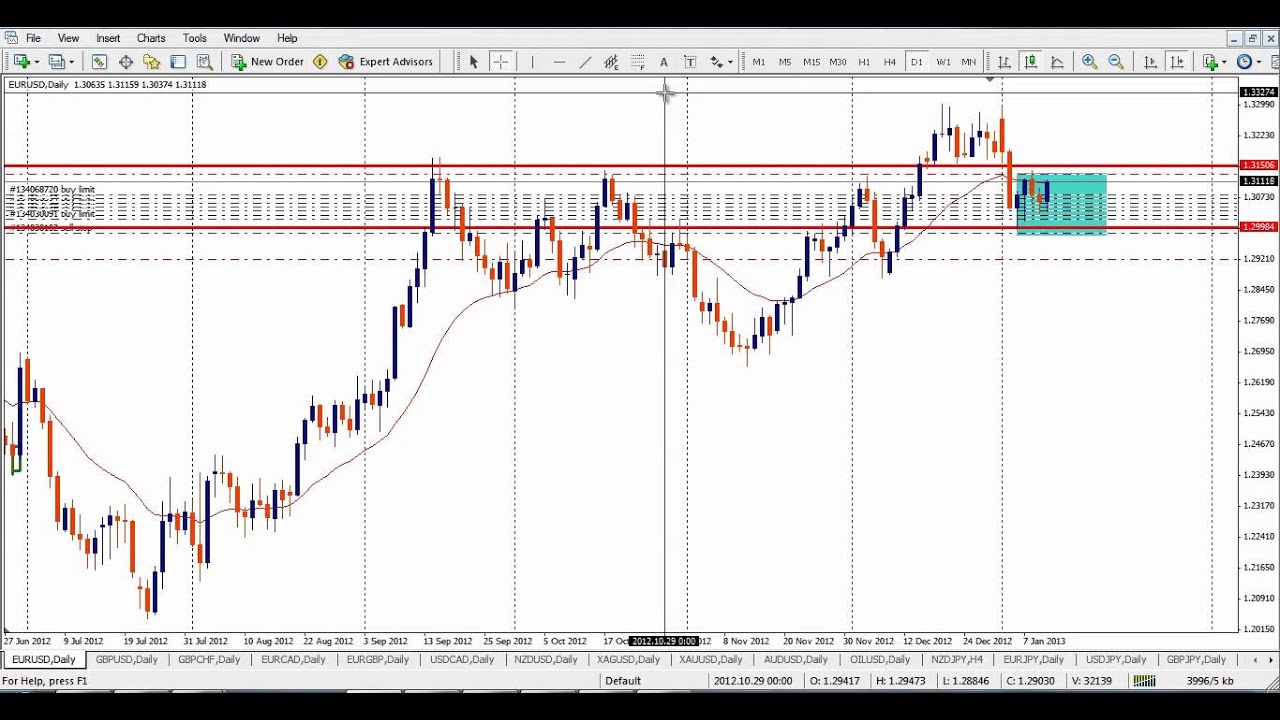Switch to candlestick chart display
1280x720 pixels.
coord(1030,62)
